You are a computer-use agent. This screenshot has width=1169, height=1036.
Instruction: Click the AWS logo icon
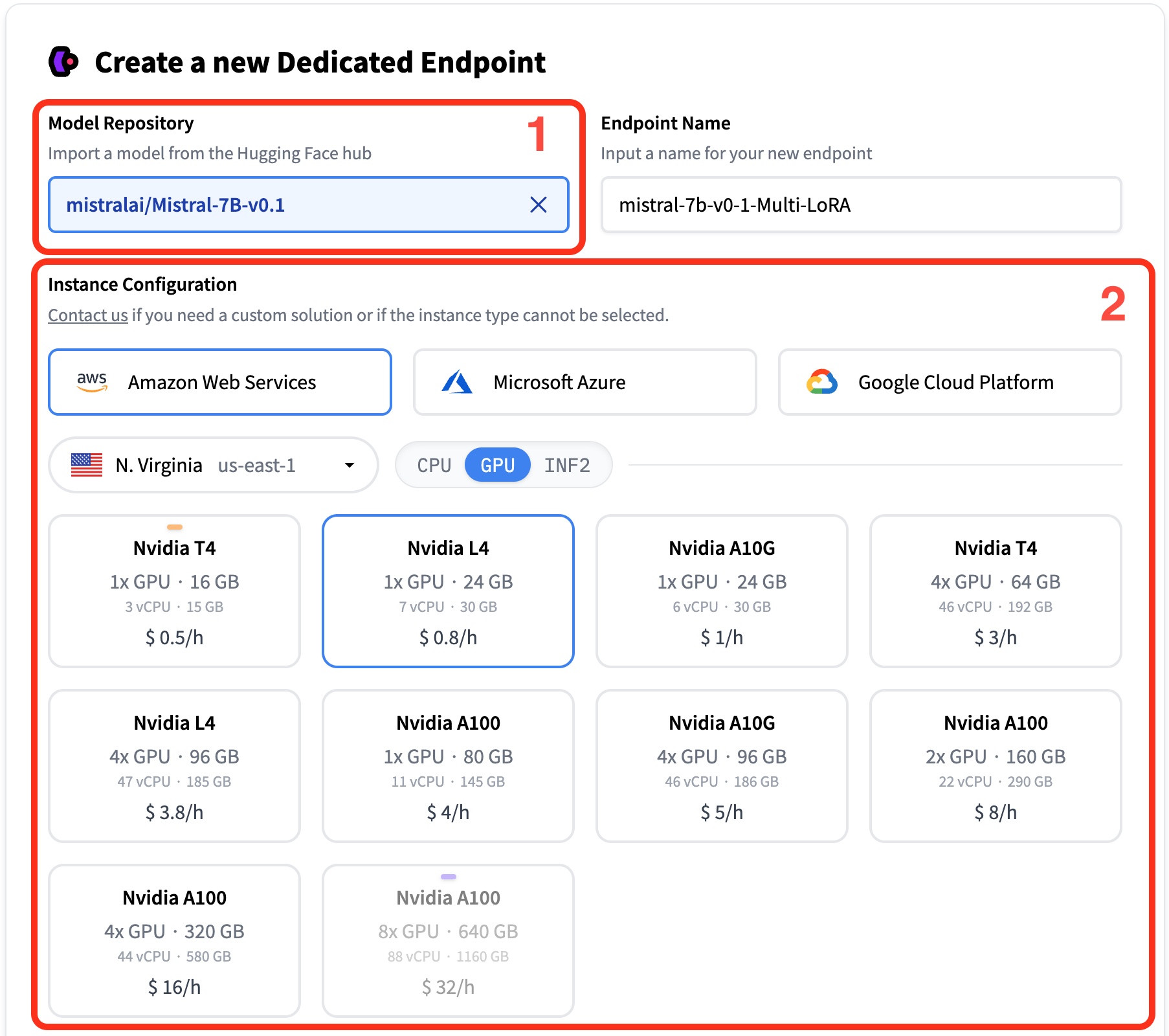(92, 382)
